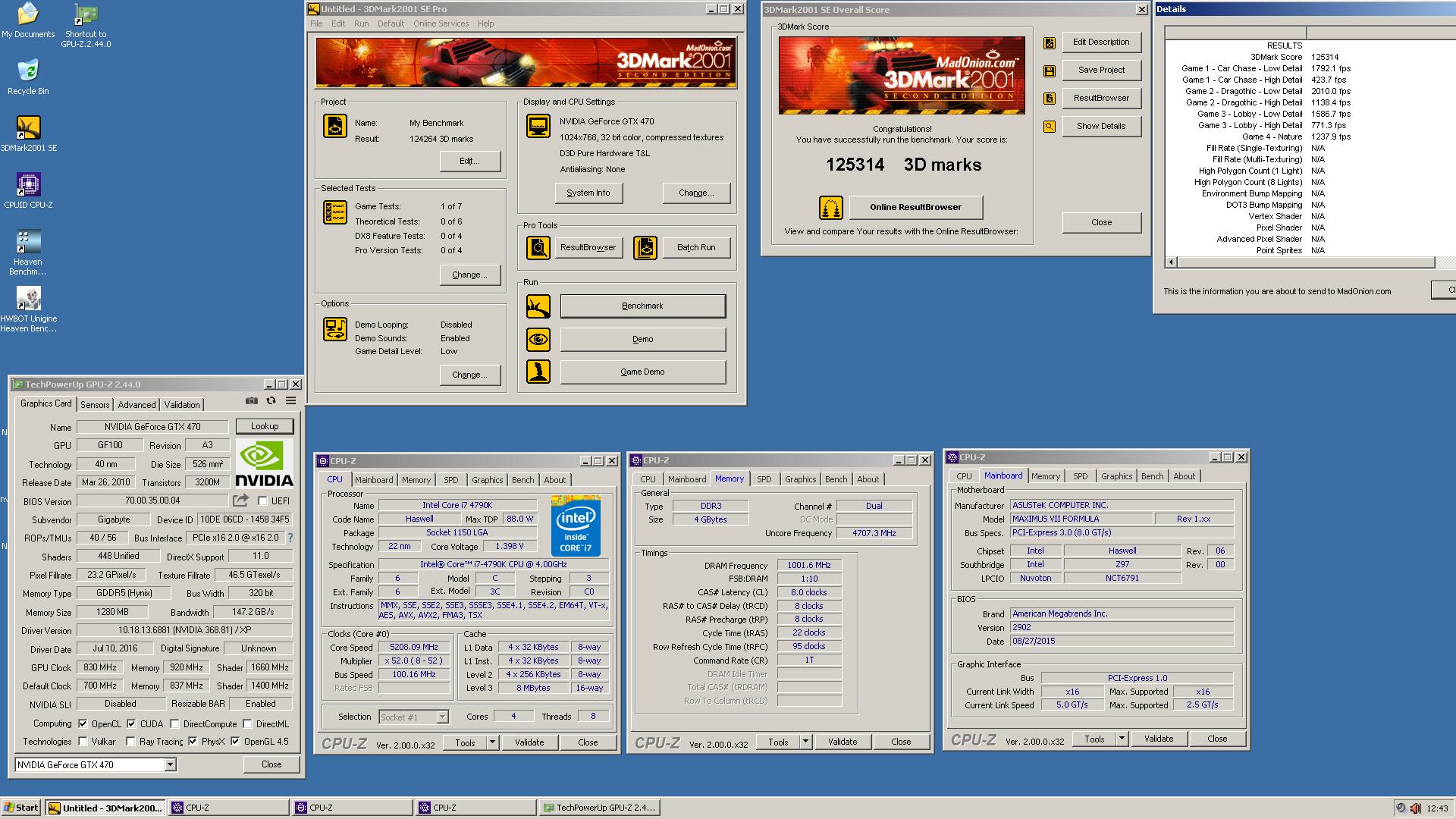The height and width of the screenshot is (819, 1456).
Task: Click the Save Project floppy icon
Action: [x=1050, y=71]
